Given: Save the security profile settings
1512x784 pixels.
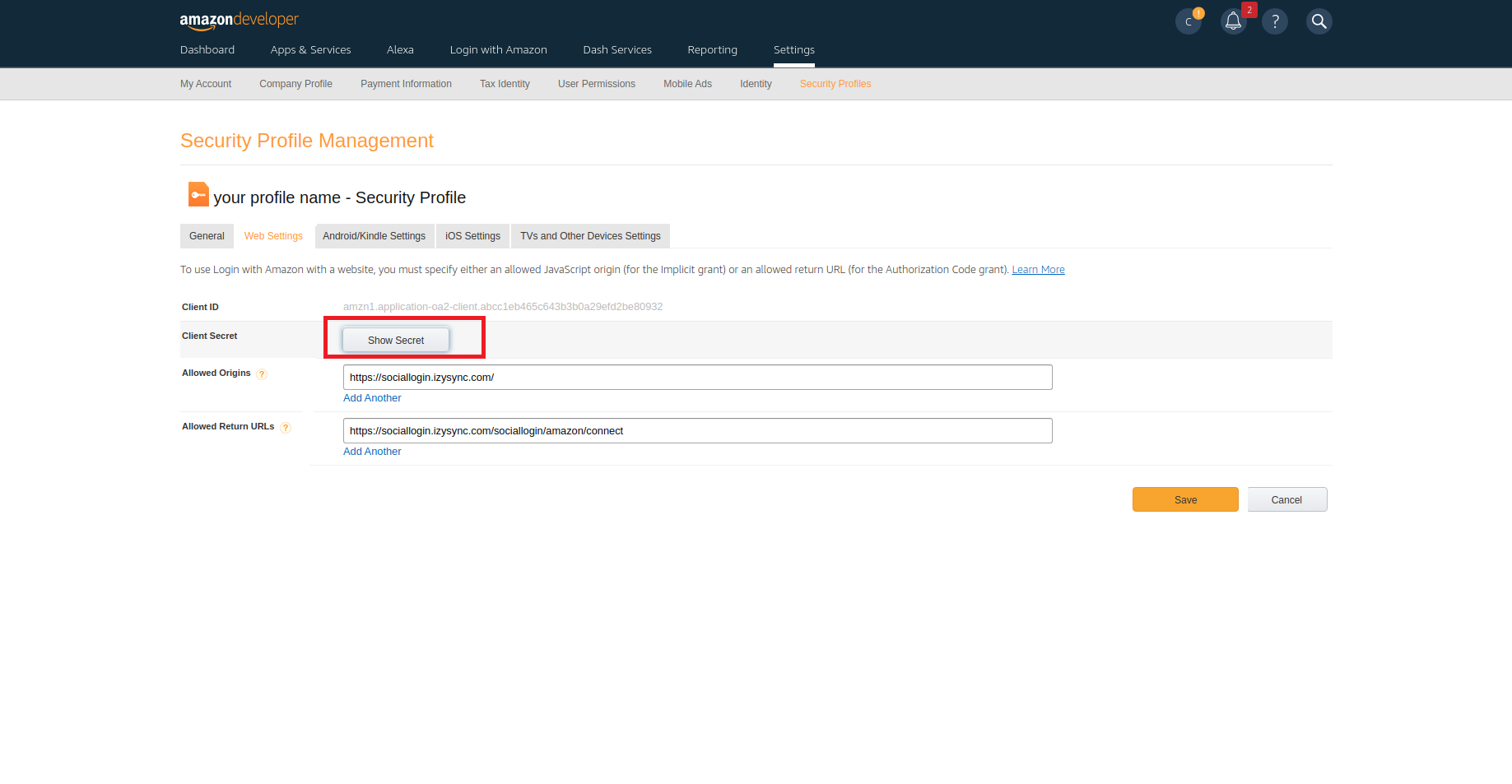Looking at the screenshot, I should click(x=1185, y=499).
